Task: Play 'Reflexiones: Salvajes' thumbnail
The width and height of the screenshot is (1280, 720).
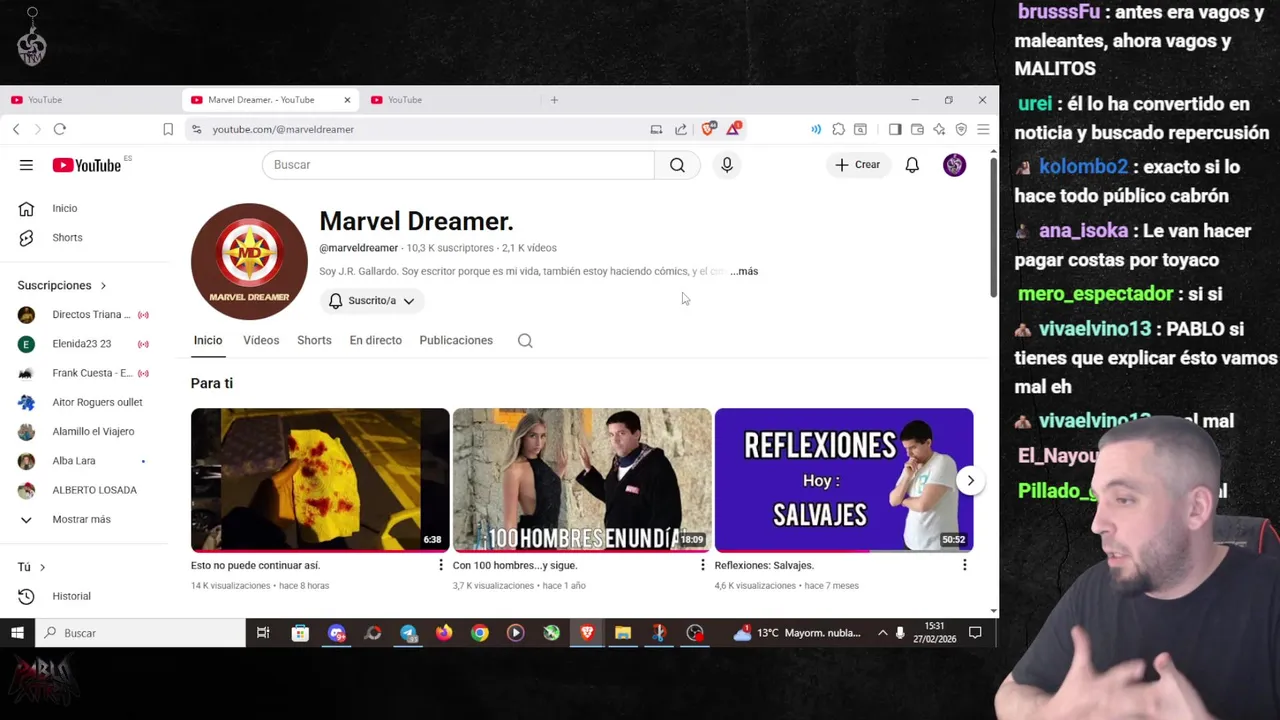Action: coord(844,480)
